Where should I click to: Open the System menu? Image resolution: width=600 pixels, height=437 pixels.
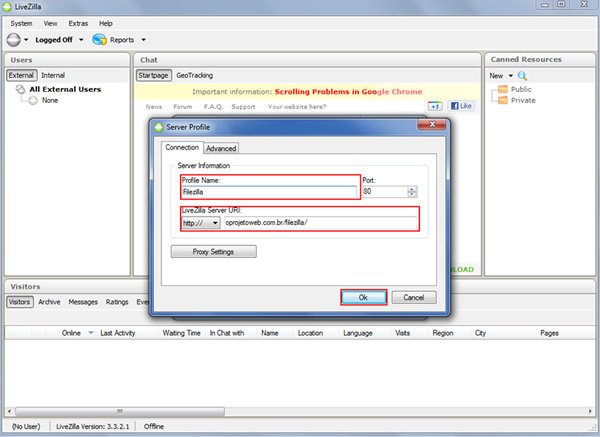21,23
